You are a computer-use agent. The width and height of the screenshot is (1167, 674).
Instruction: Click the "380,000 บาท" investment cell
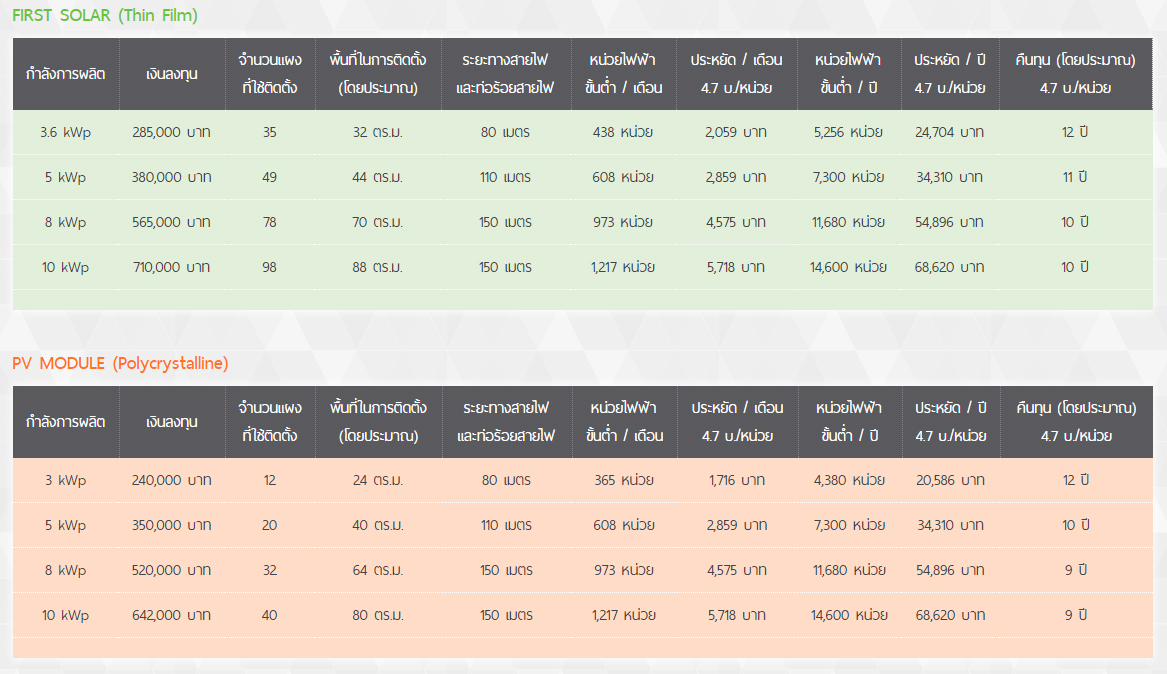pyautogui.click(x=171, y=177)
